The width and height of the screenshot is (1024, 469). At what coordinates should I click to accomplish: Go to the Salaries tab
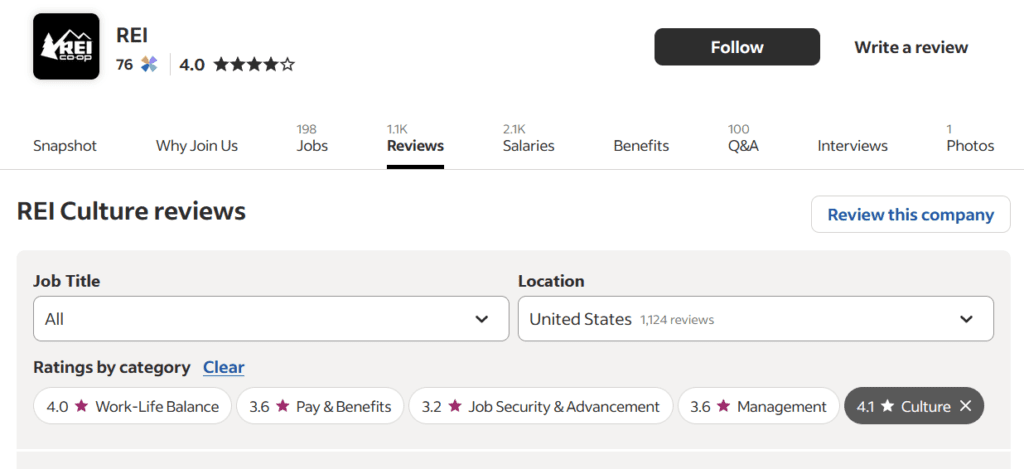(x=528, y=138)
